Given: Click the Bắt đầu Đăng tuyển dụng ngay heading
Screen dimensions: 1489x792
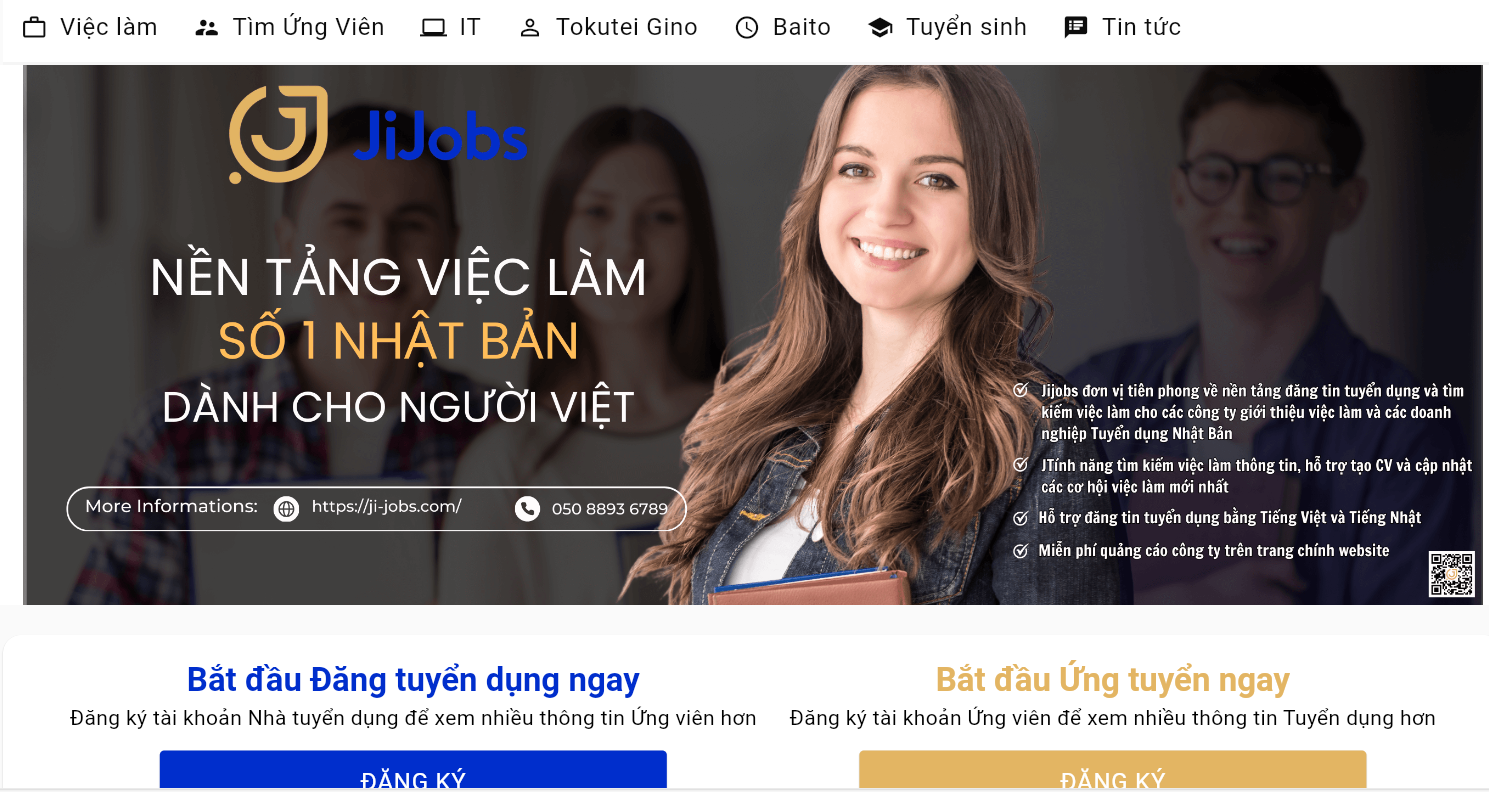Looking at the screenshot, I should [413, 680].
